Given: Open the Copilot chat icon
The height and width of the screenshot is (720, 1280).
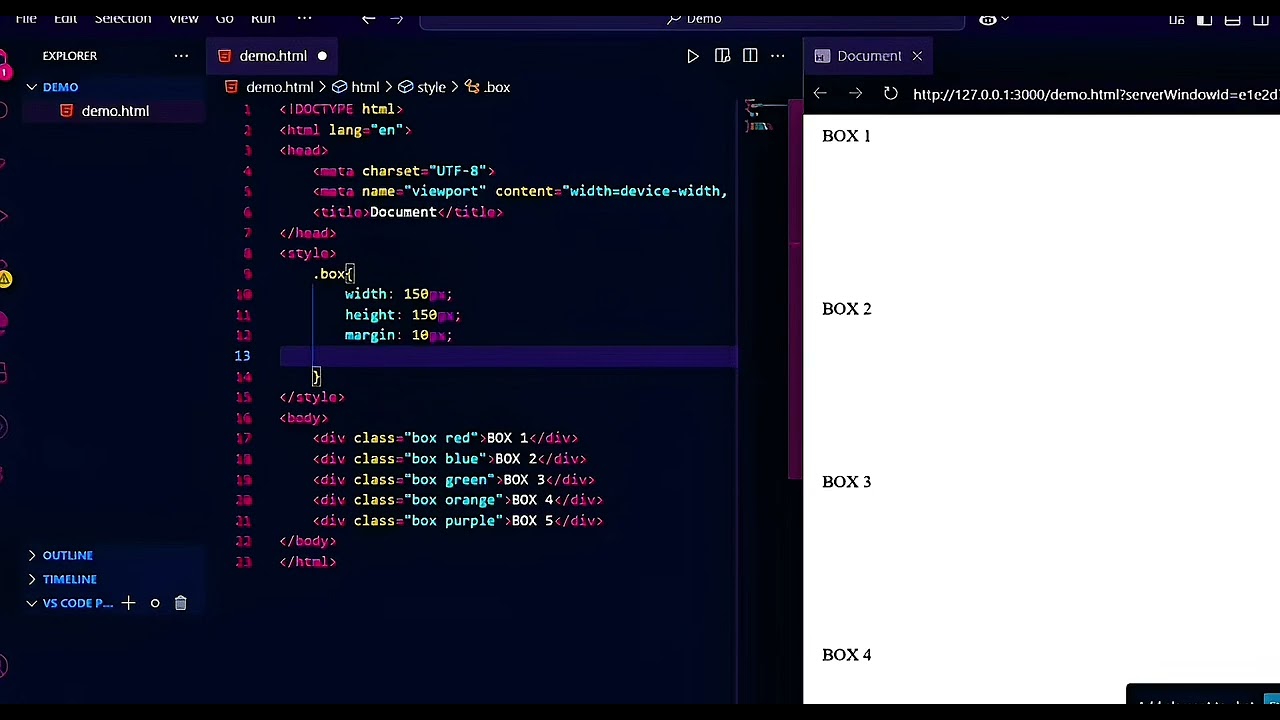Looking at the screenshot, I should pos(987,19).
